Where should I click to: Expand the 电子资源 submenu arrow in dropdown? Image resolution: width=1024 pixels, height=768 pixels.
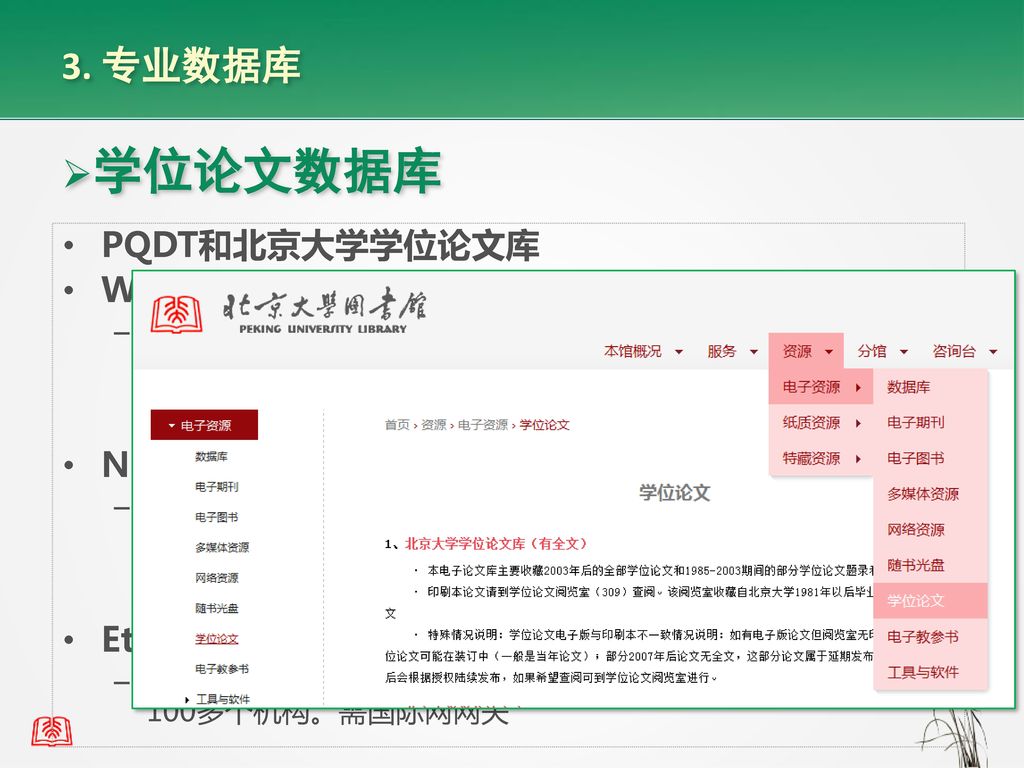tap(858, 388)
